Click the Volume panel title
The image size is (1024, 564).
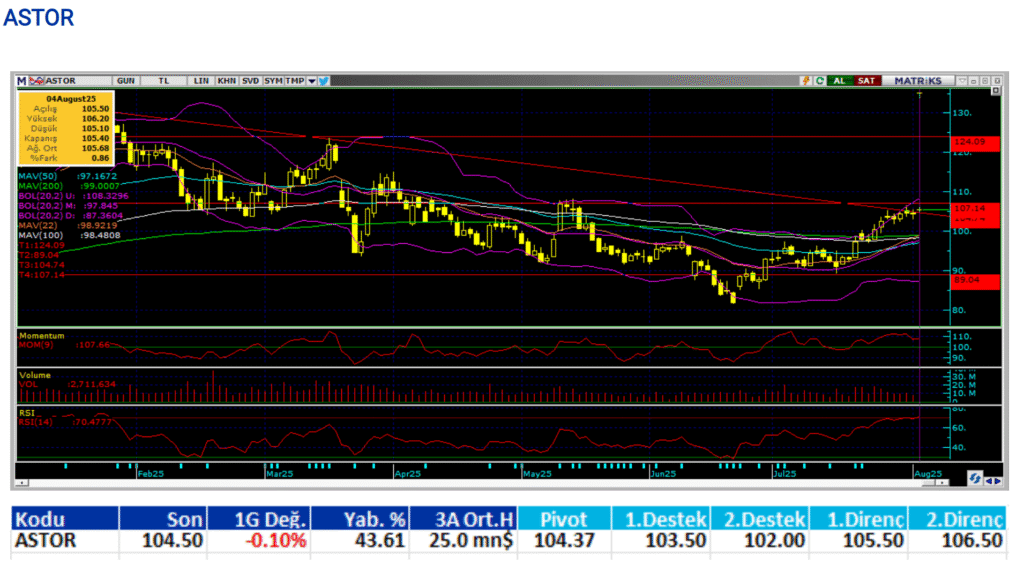(35, 375)
